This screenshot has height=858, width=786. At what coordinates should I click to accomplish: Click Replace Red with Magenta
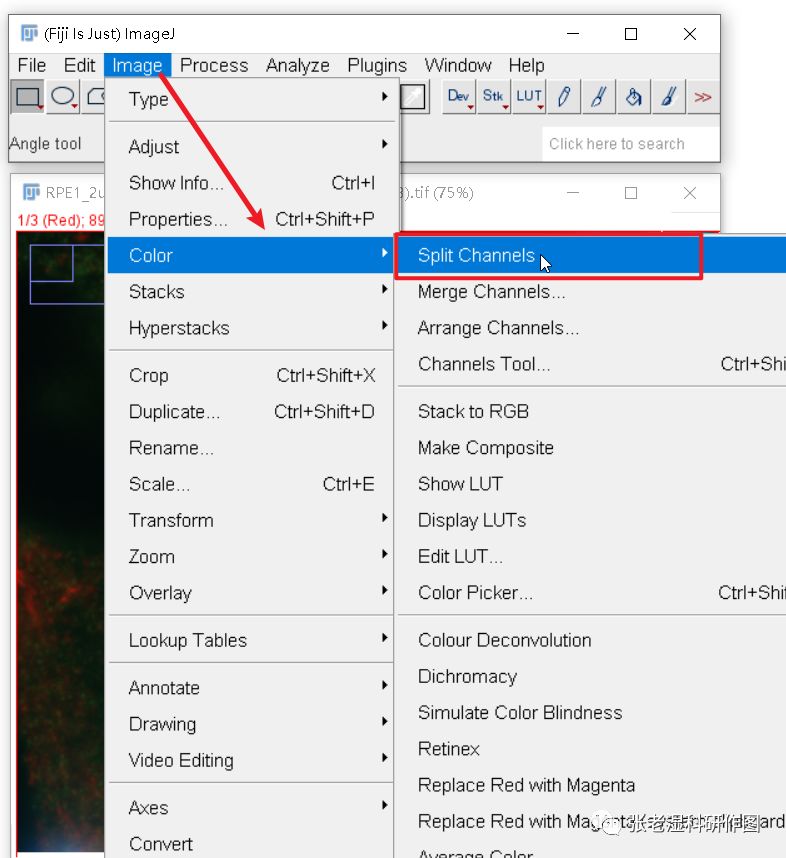coord(592,785)
